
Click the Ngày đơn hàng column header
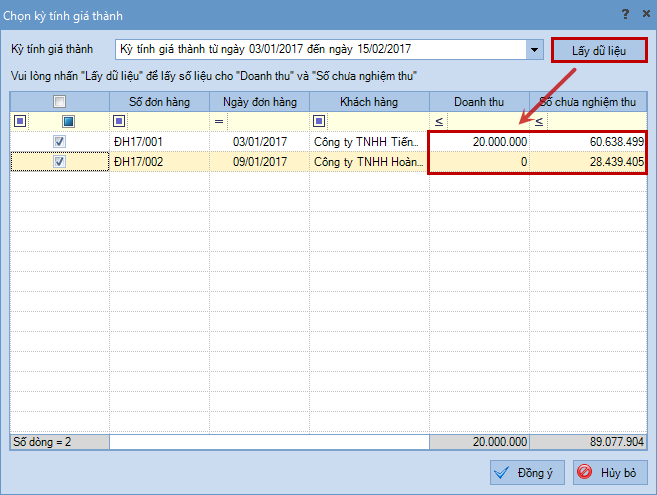(x=259, y=101)
